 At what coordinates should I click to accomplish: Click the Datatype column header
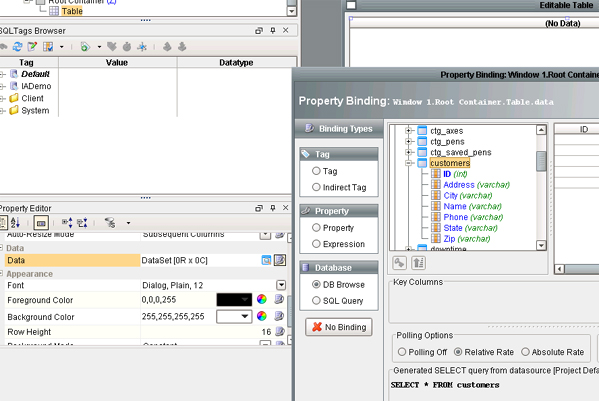(x=236, y=63)
